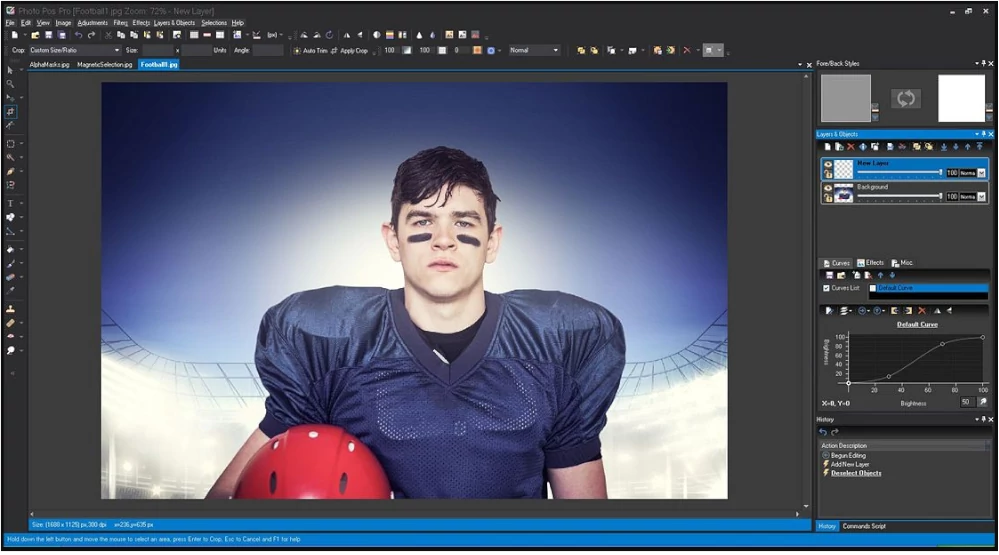The image size is (999, 555).
Task: Select the Begun Editing history entry
Action: [848, 456]
